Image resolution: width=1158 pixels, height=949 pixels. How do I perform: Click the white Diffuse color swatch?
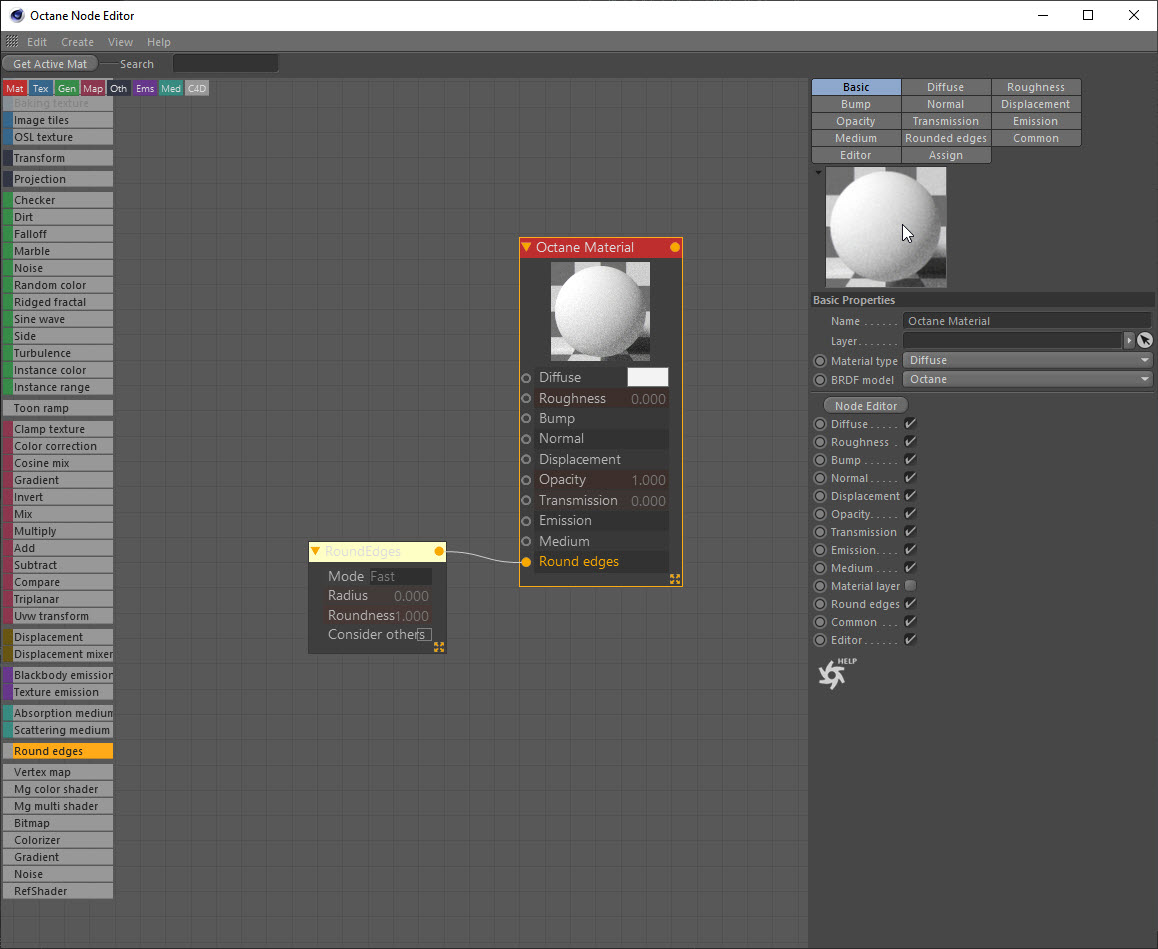click(648, 377)
